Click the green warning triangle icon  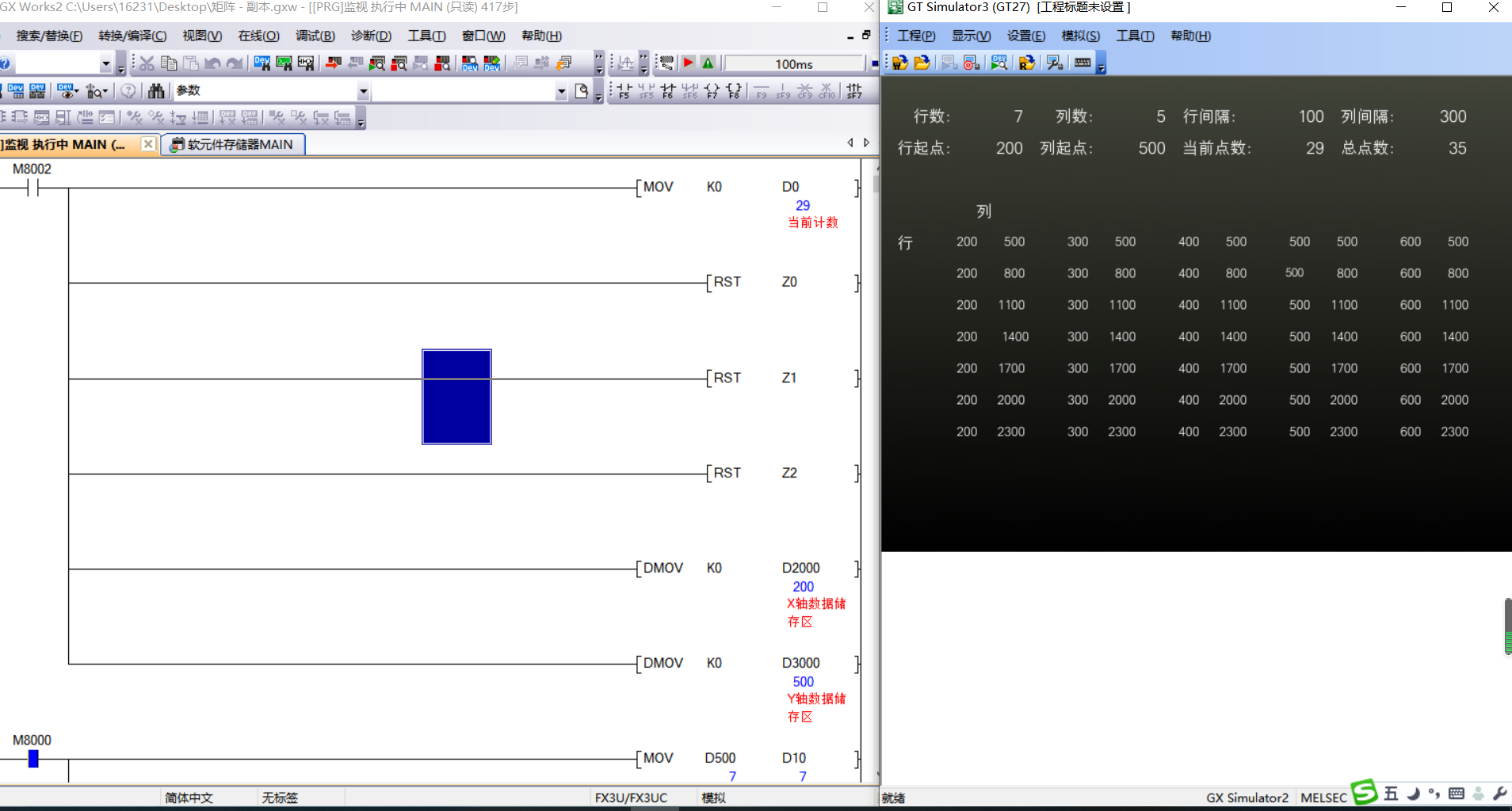click(708, 63)
